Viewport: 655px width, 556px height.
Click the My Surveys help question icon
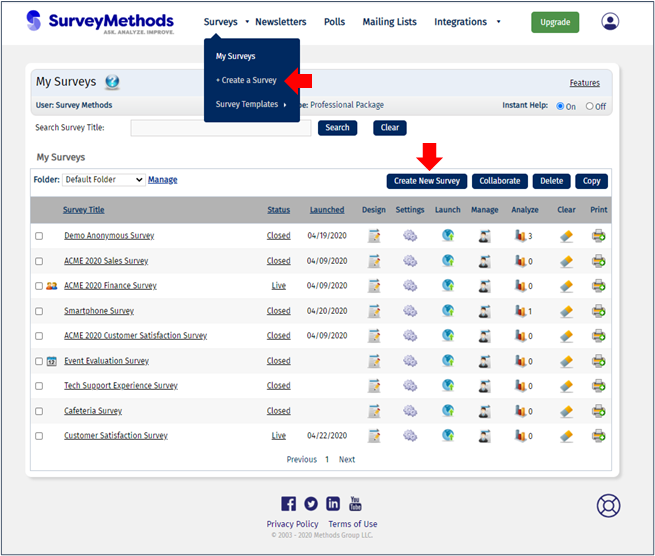pyautogui.click(x=112, y=82)
